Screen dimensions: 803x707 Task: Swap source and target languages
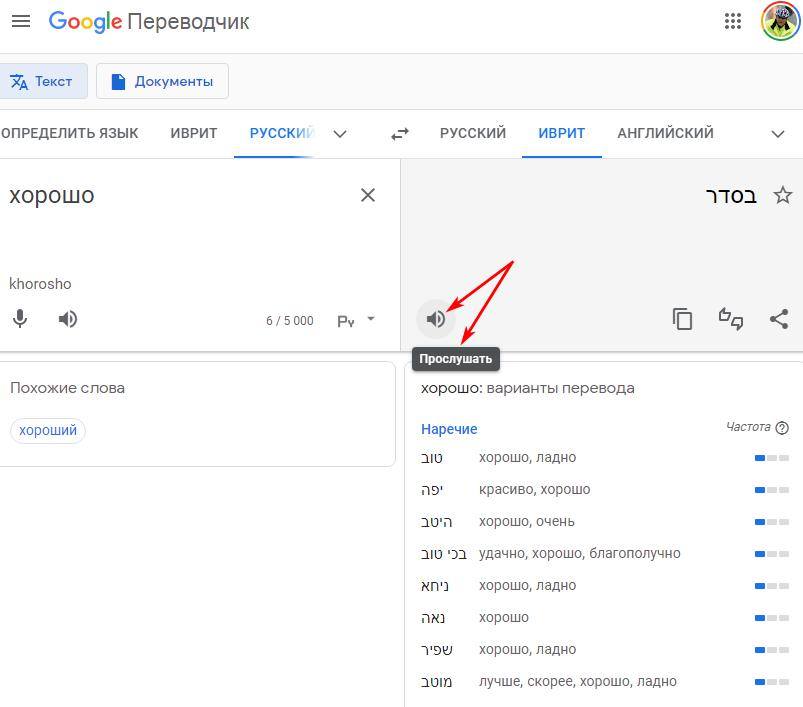400,133
